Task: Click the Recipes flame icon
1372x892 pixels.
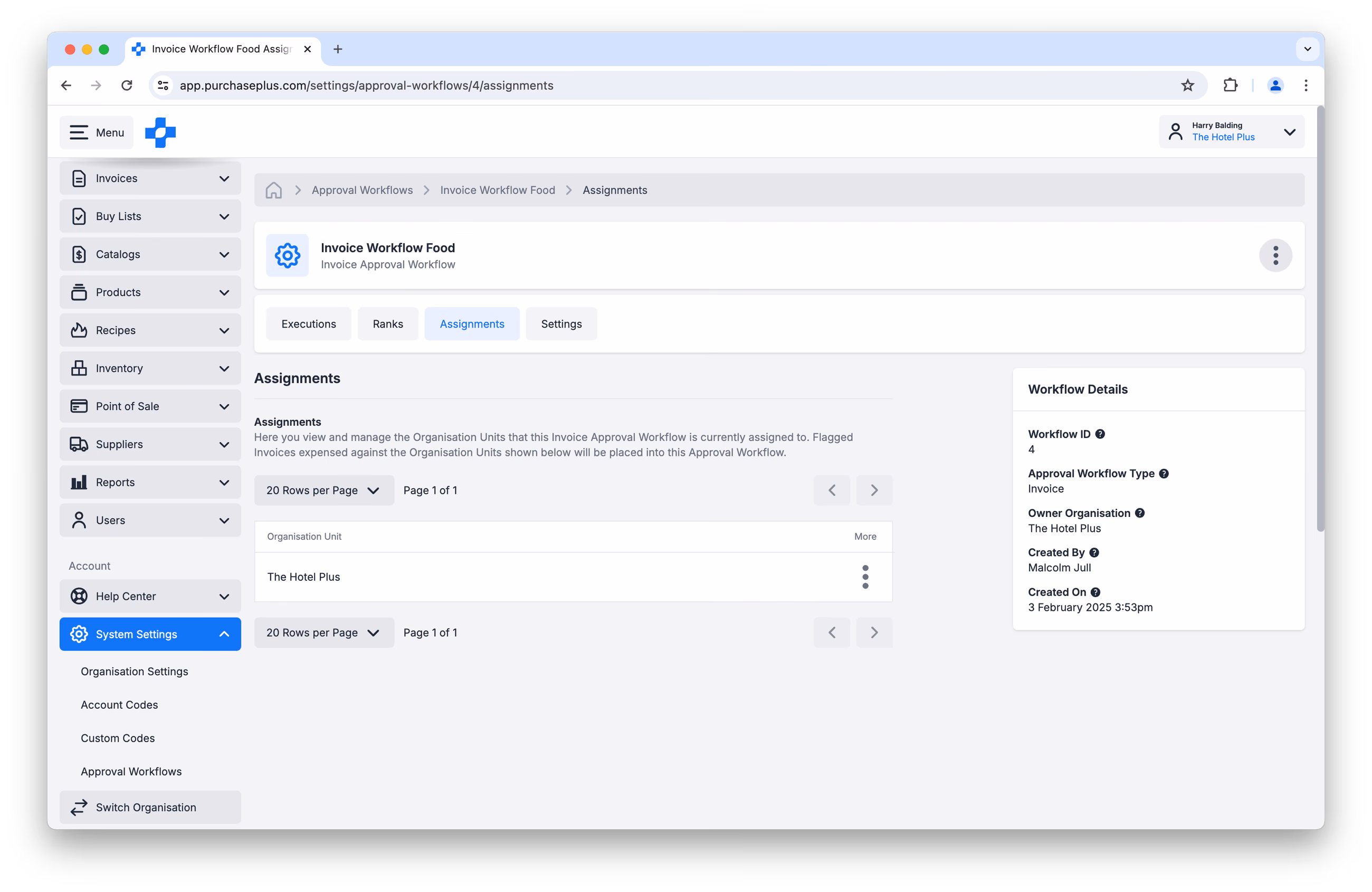Action: [x=79, y=331]
